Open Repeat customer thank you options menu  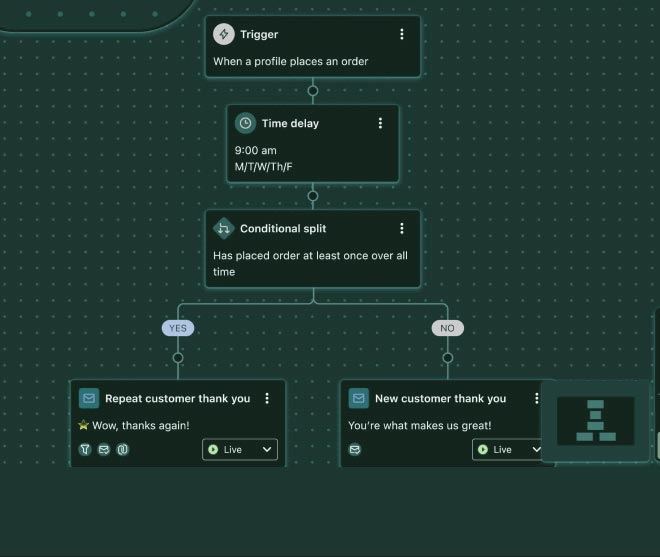[x=267, y=398]
